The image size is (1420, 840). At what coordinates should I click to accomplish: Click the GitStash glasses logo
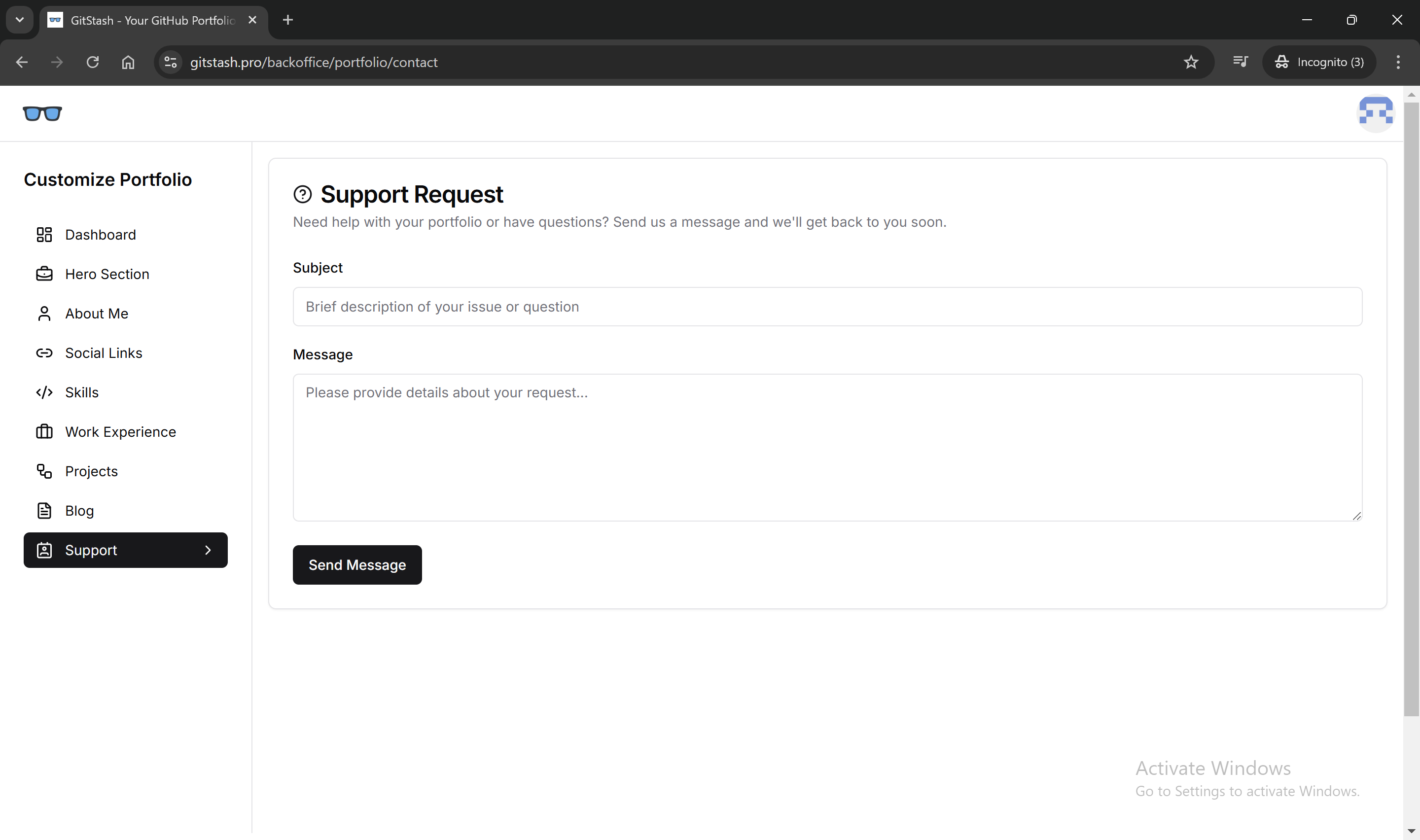coord(42,114)
